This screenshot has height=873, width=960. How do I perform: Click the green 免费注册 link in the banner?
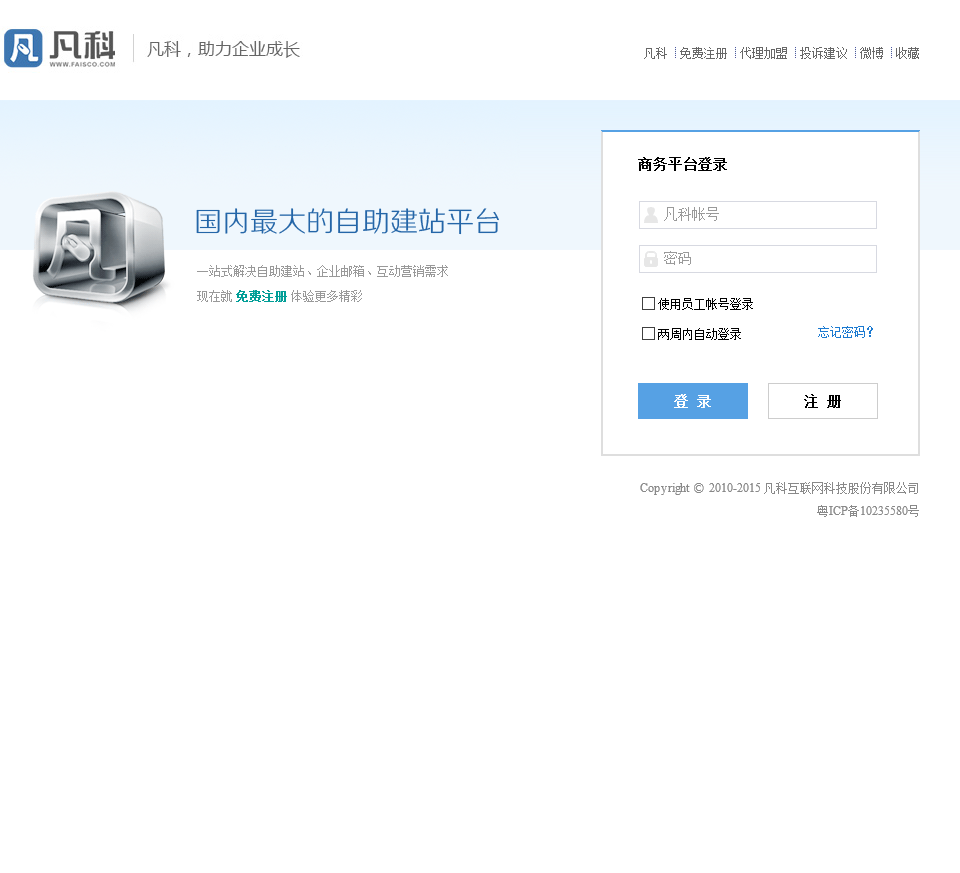(x=261, y=297)
